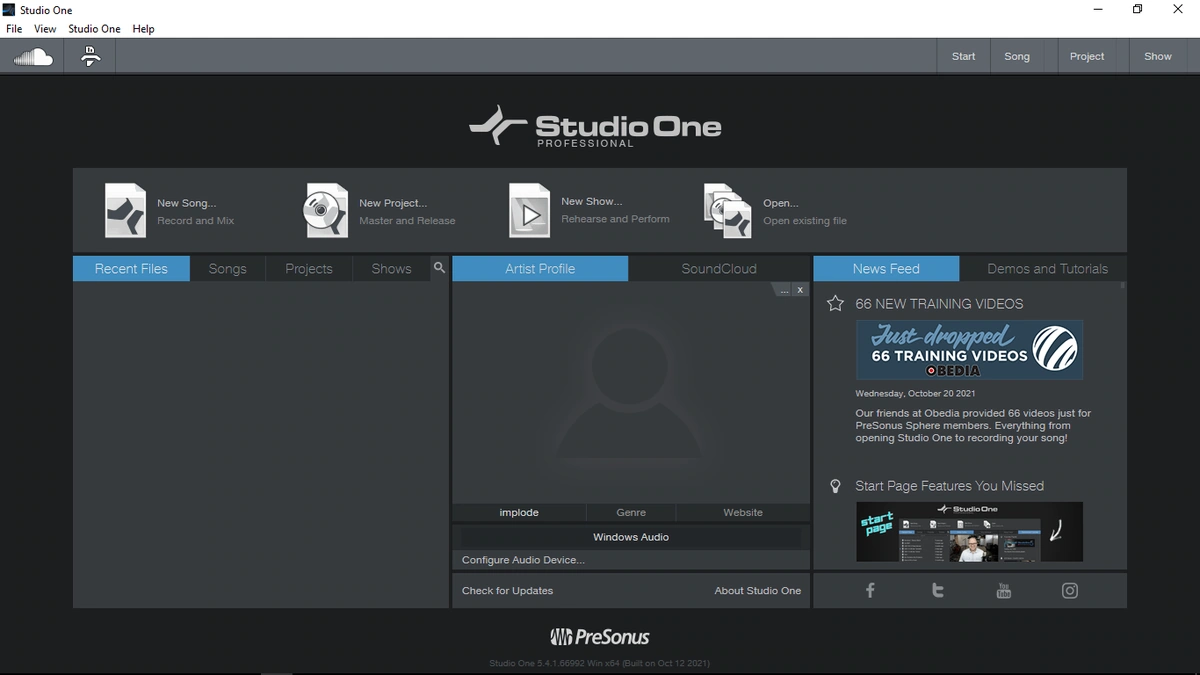Click the Studio One app icon in title bar
The image size is (1200, 675).
[x=9, y=9]
